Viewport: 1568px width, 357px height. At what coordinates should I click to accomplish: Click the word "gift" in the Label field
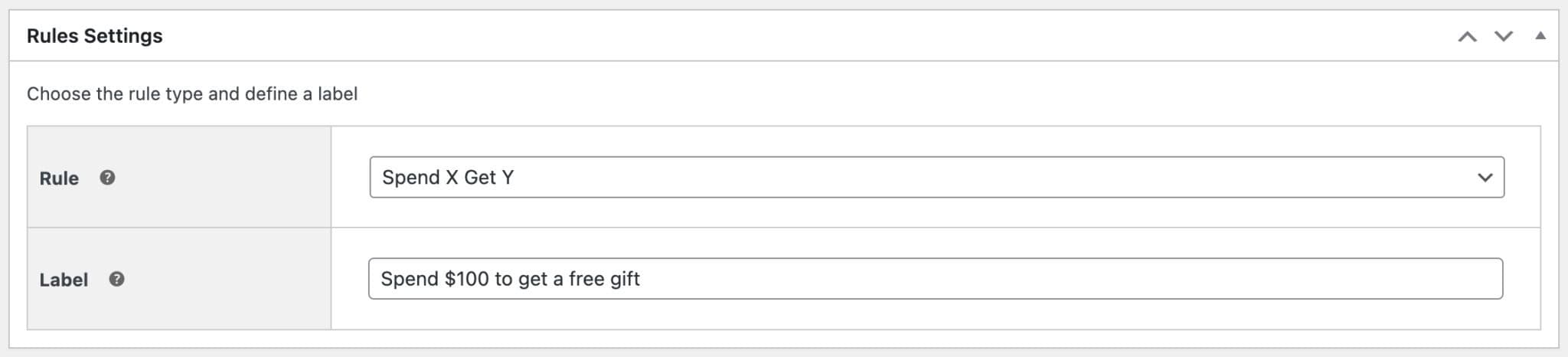pyautogui.click(x=625, y=279)
